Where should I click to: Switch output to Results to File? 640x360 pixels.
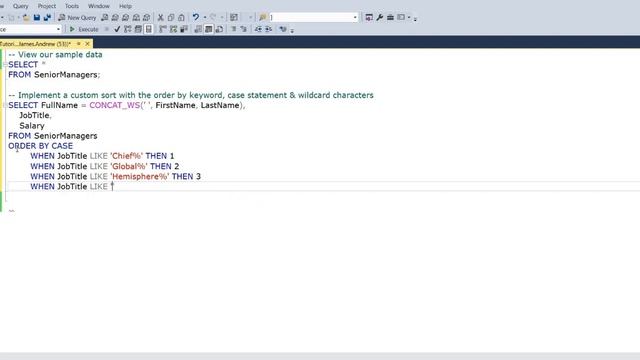[x=219, y=29]
